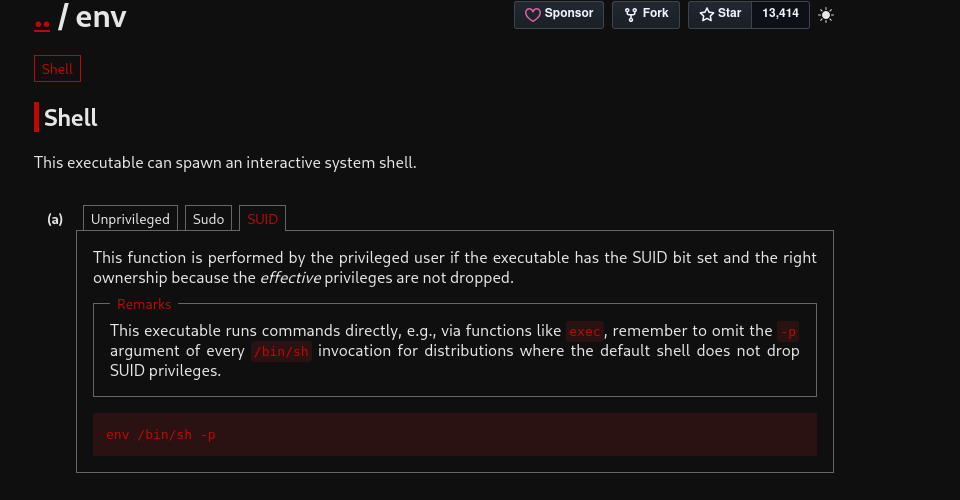This screenshot has height=500, width=960.
Task: Click the Remarks legend label
Action: (144, 304)
